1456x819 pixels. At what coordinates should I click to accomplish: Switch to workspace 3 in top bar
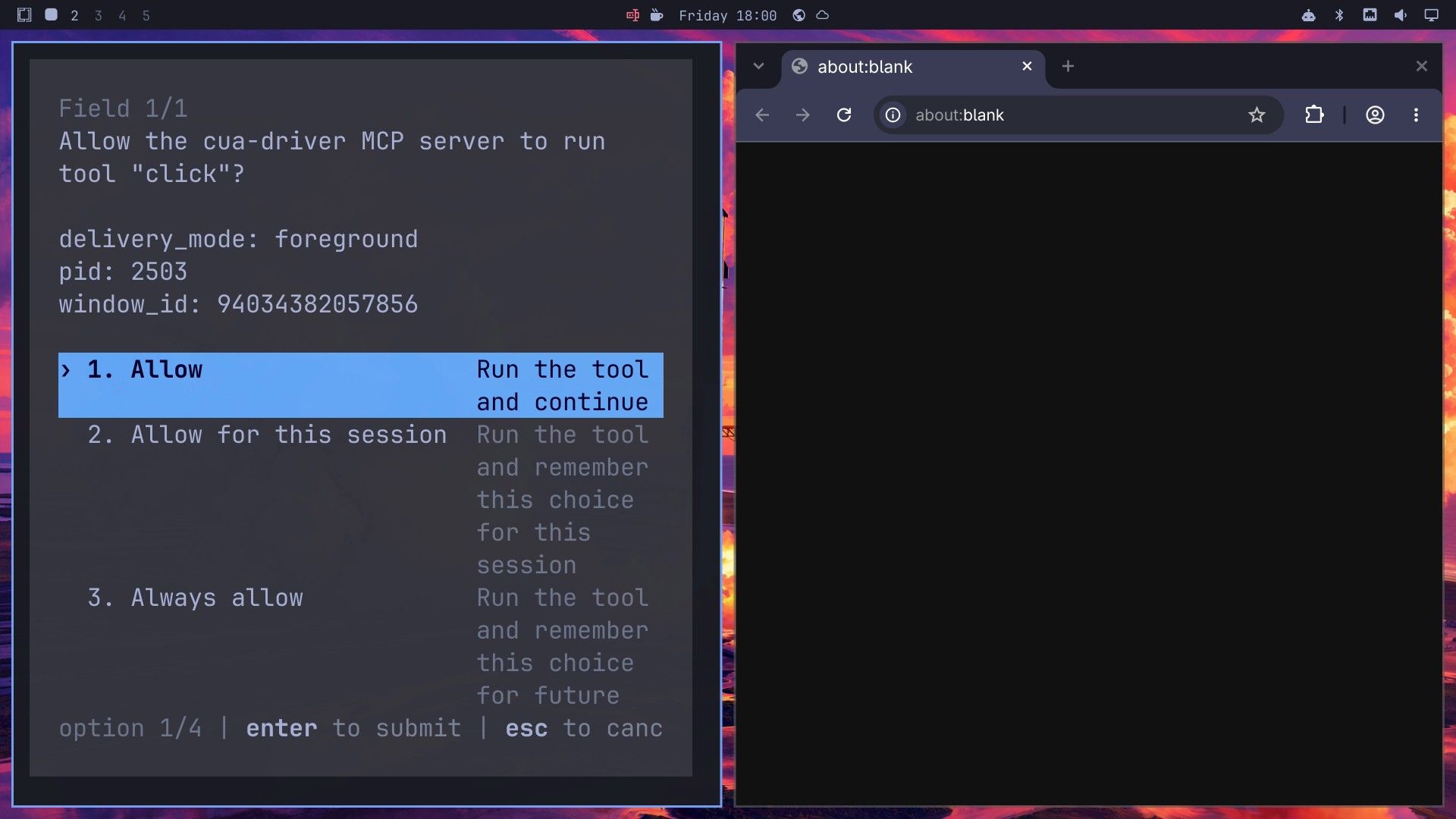tap(98, 15)
